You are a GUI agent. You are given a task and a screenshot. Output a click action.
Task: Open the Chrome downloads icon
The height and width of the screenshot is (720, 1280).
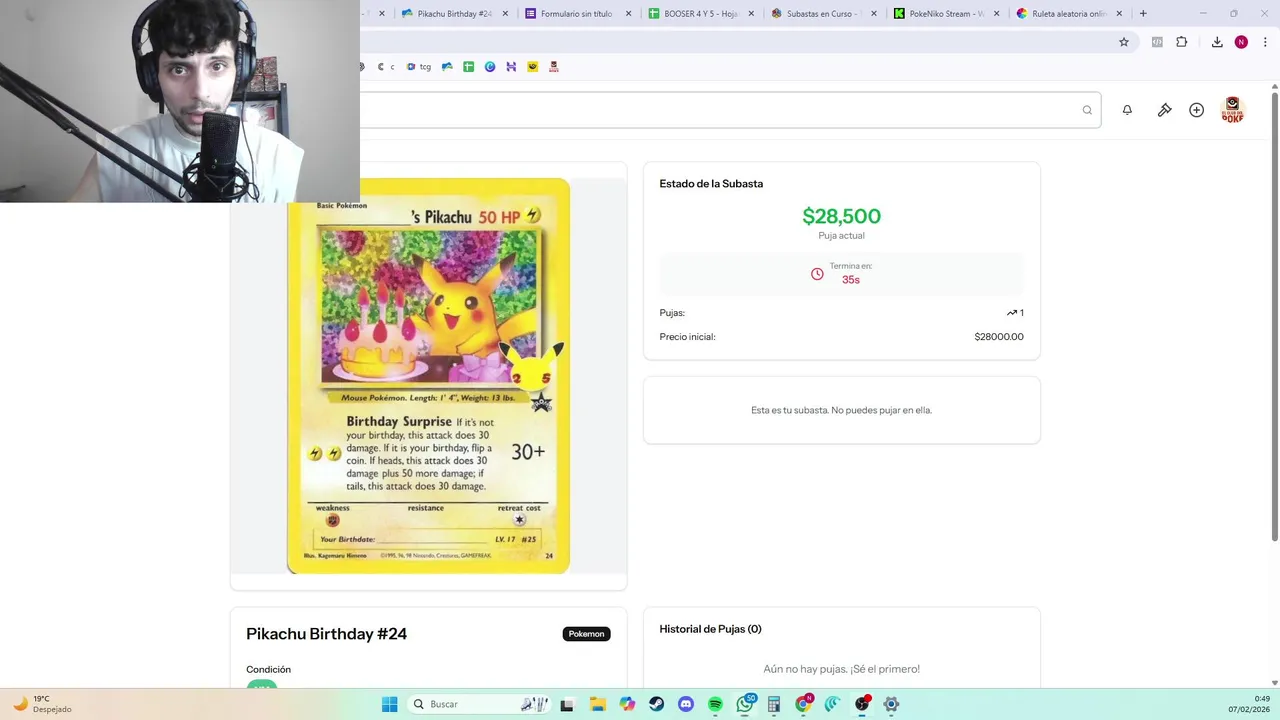click(x=1217, y=42)
